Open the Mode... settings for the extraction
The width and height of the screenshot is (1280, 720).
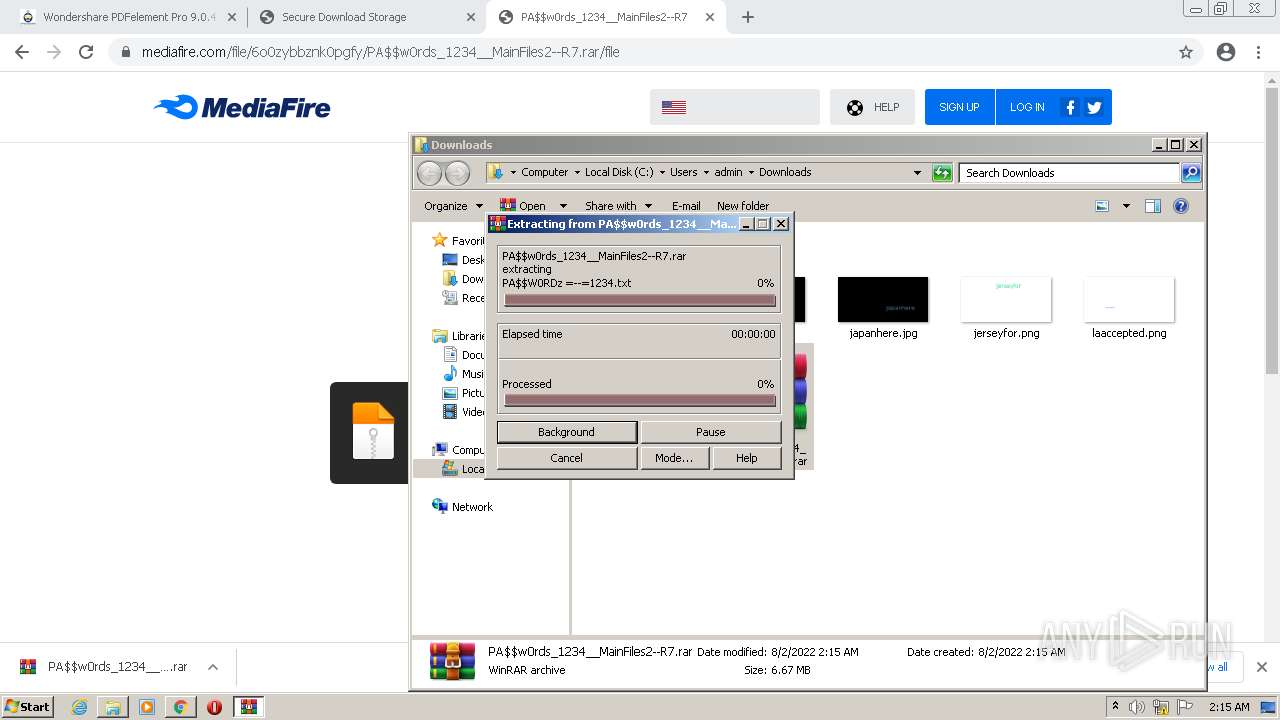coord(674,458)
